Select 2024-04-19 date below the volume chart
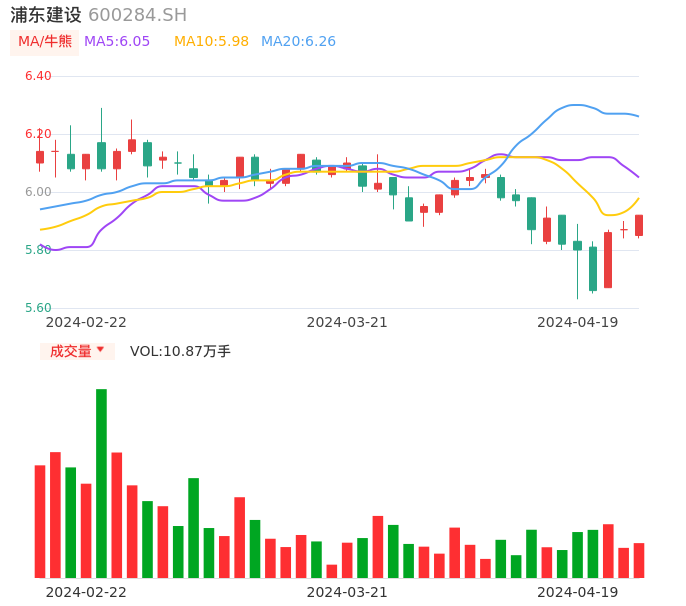This screenshot has width=686, height=606. (578, 592)
